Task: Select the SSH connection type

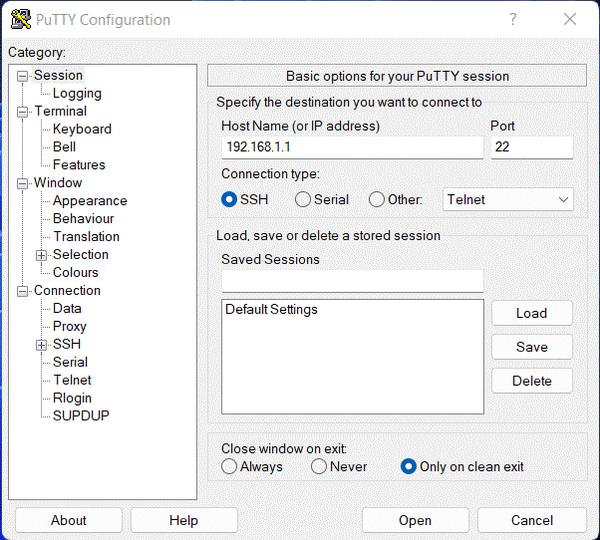Action: 230,199
